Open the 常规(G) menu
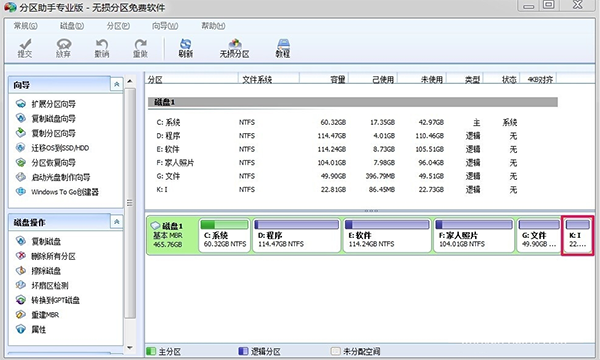This screenshot has width=600, height=360. pyautogui.click(x=26, y=26)
